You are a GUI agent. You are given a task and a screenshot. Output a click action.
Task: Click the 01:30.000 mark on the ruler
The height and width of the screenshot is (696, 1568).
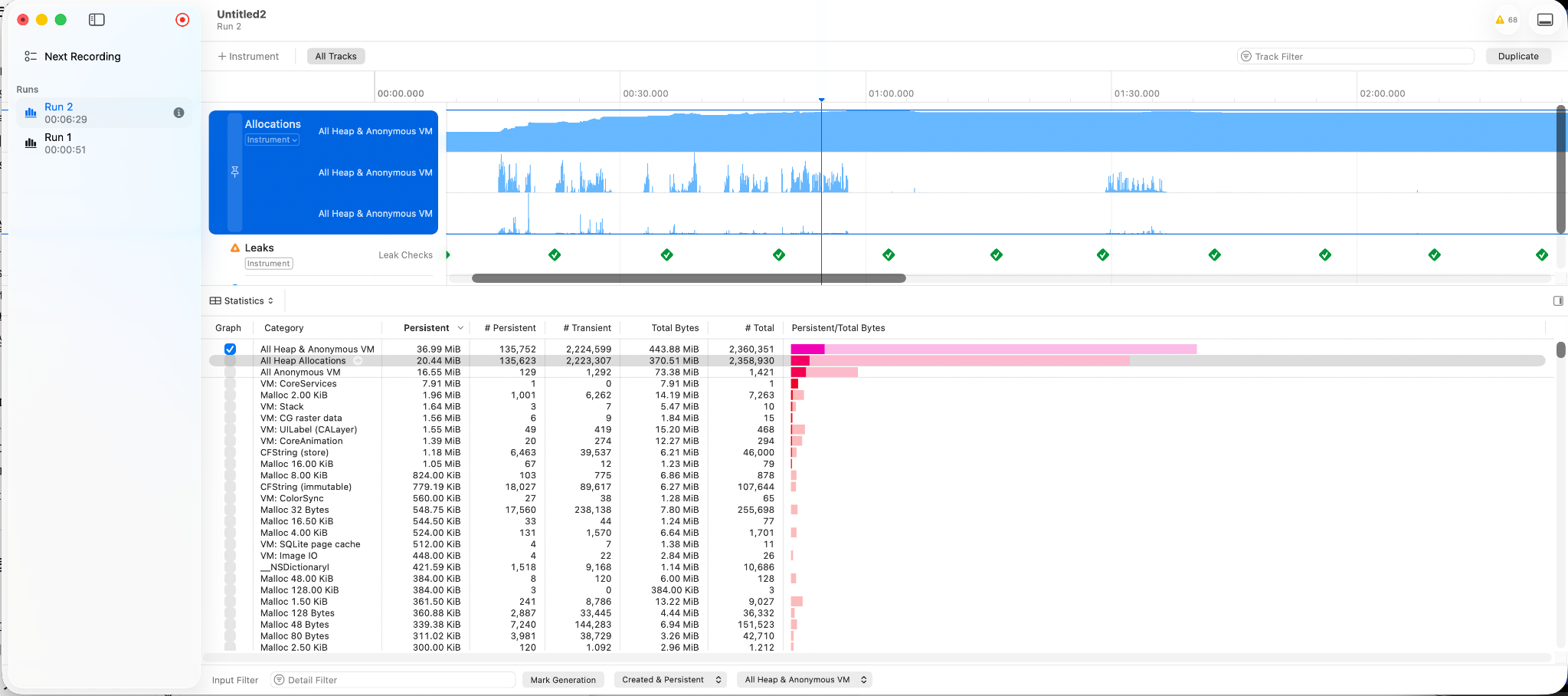[1137, 94]
